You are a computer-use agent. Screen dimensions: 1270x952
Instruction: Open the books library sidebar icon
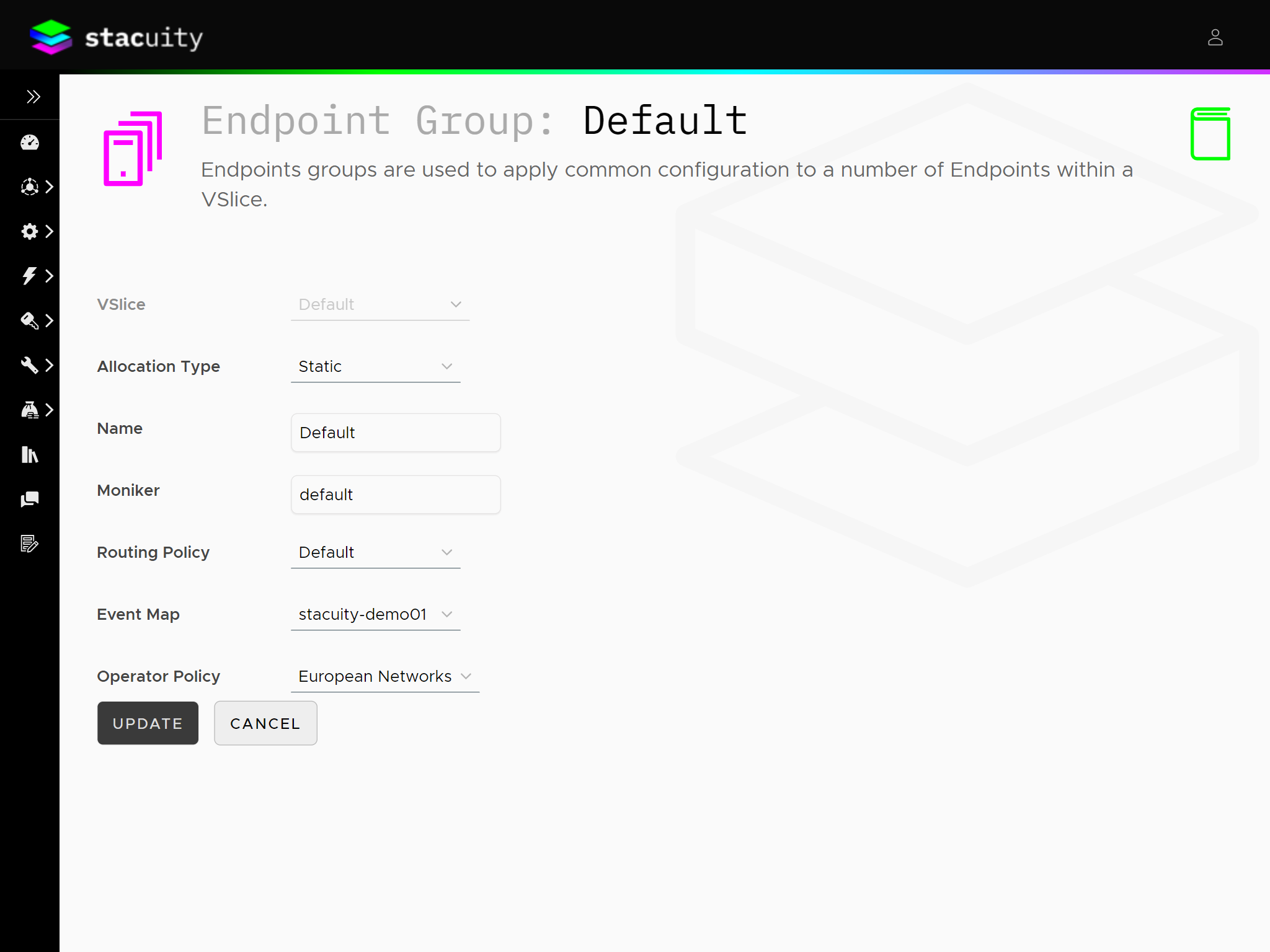(29, 454)
